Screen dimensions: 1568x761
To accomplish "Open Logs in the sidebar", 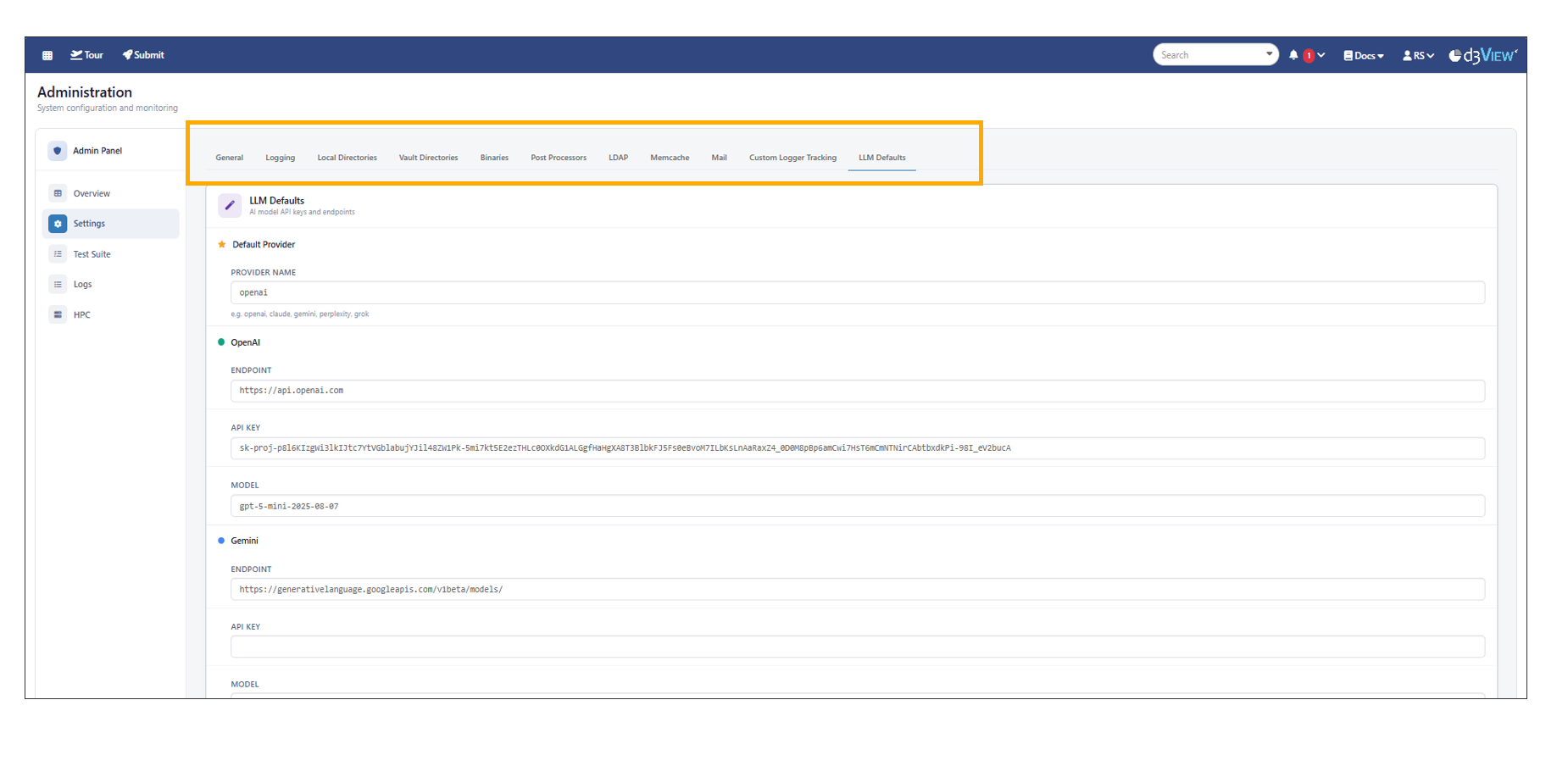I will [82, 285].
